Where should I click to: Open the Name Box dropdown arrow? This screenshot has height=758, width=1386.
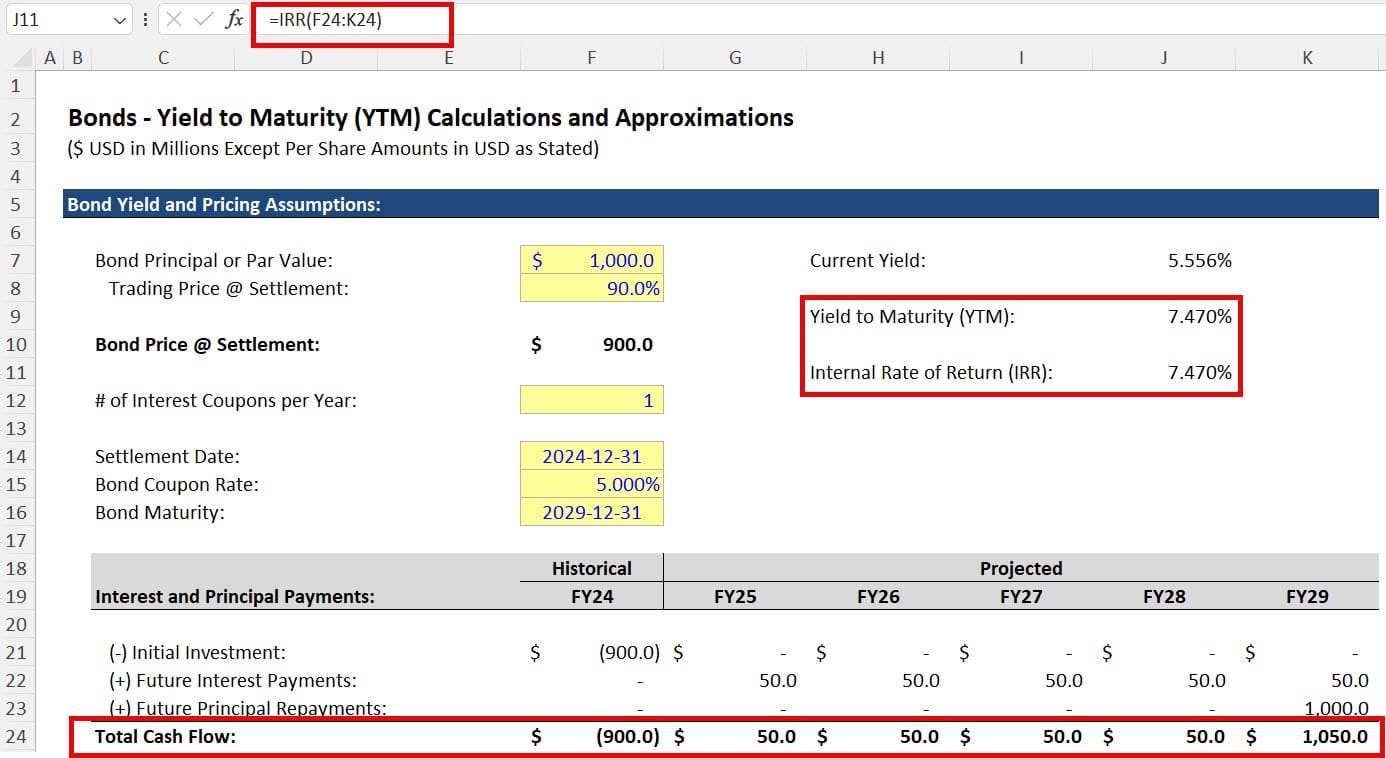pyautogui.click(x=121, y=20)
